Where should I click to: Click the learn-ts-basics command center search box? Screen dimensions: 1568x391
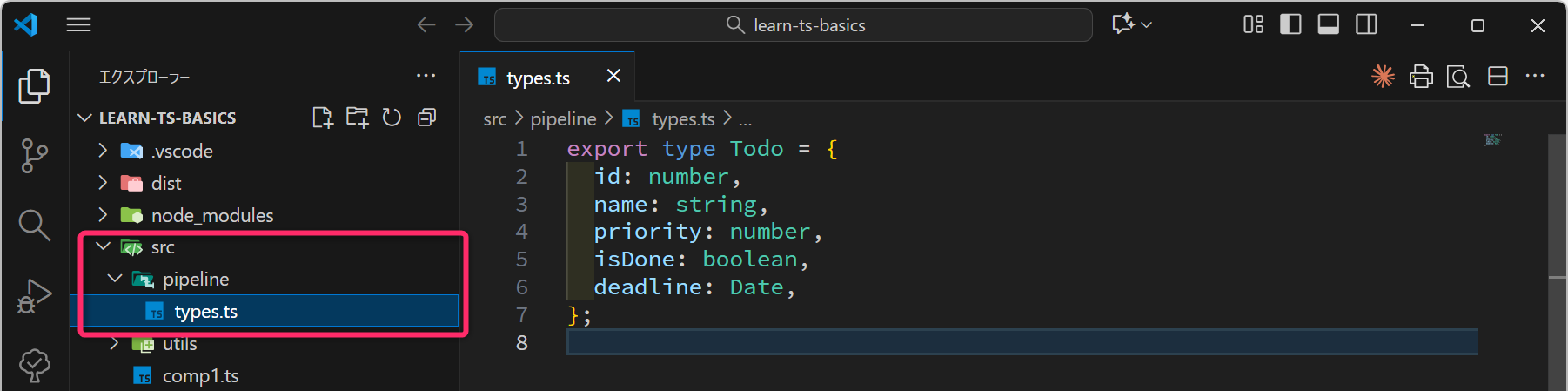coord(793,24)
